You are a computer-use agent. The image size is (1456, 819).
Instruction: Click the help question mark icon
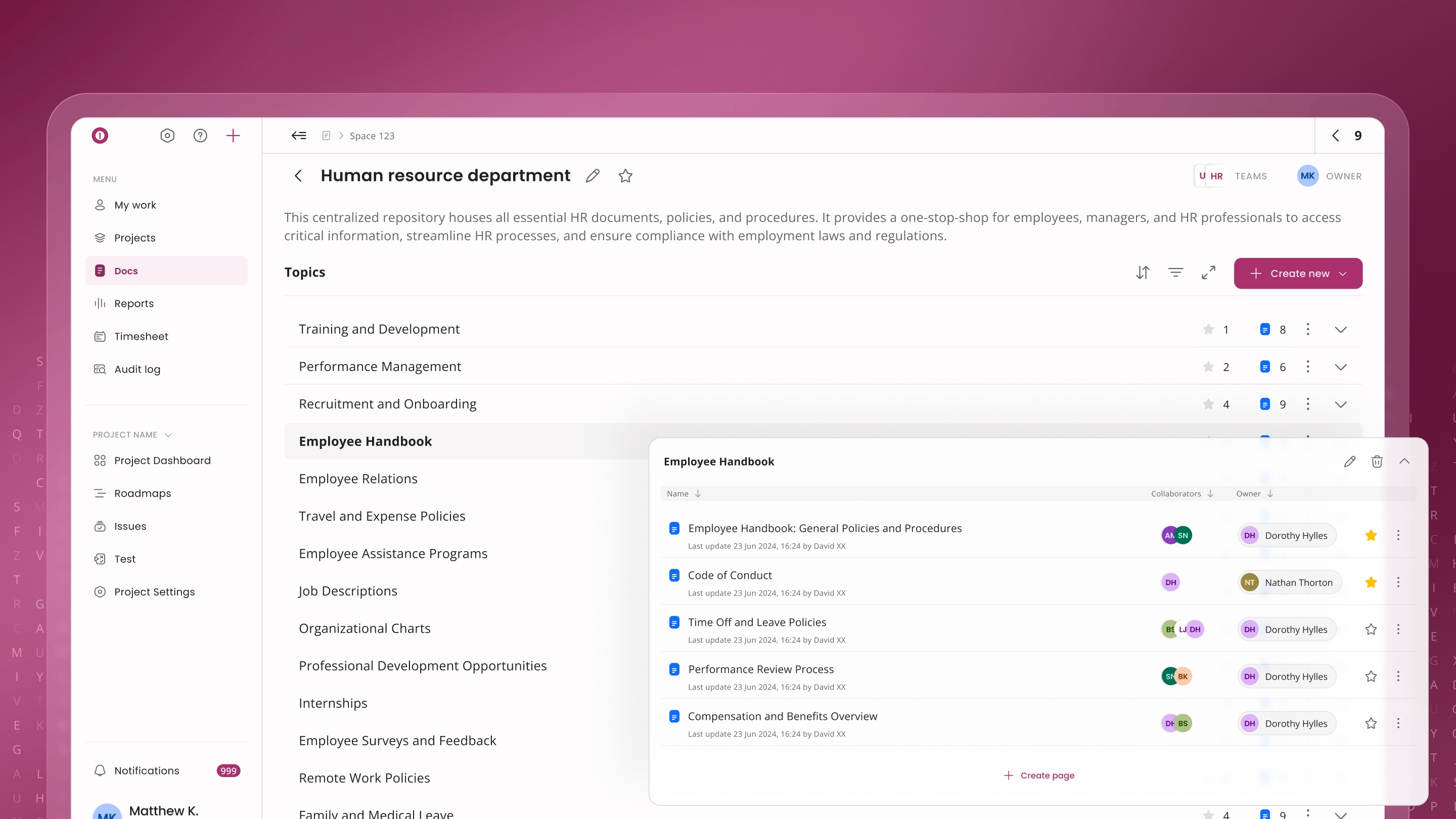pos(200,135)
